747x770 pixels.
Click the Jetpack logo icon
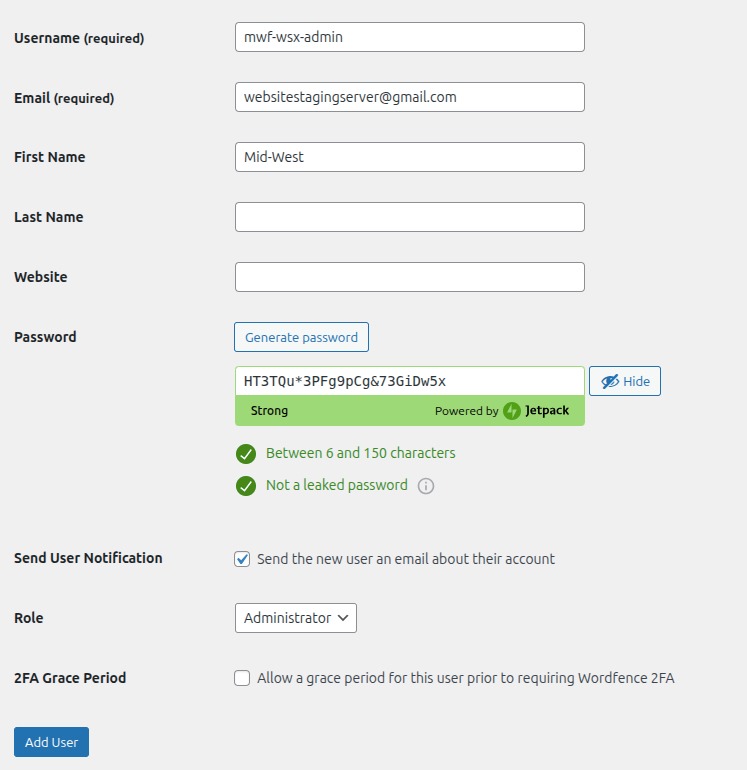[x=512, y=411]
